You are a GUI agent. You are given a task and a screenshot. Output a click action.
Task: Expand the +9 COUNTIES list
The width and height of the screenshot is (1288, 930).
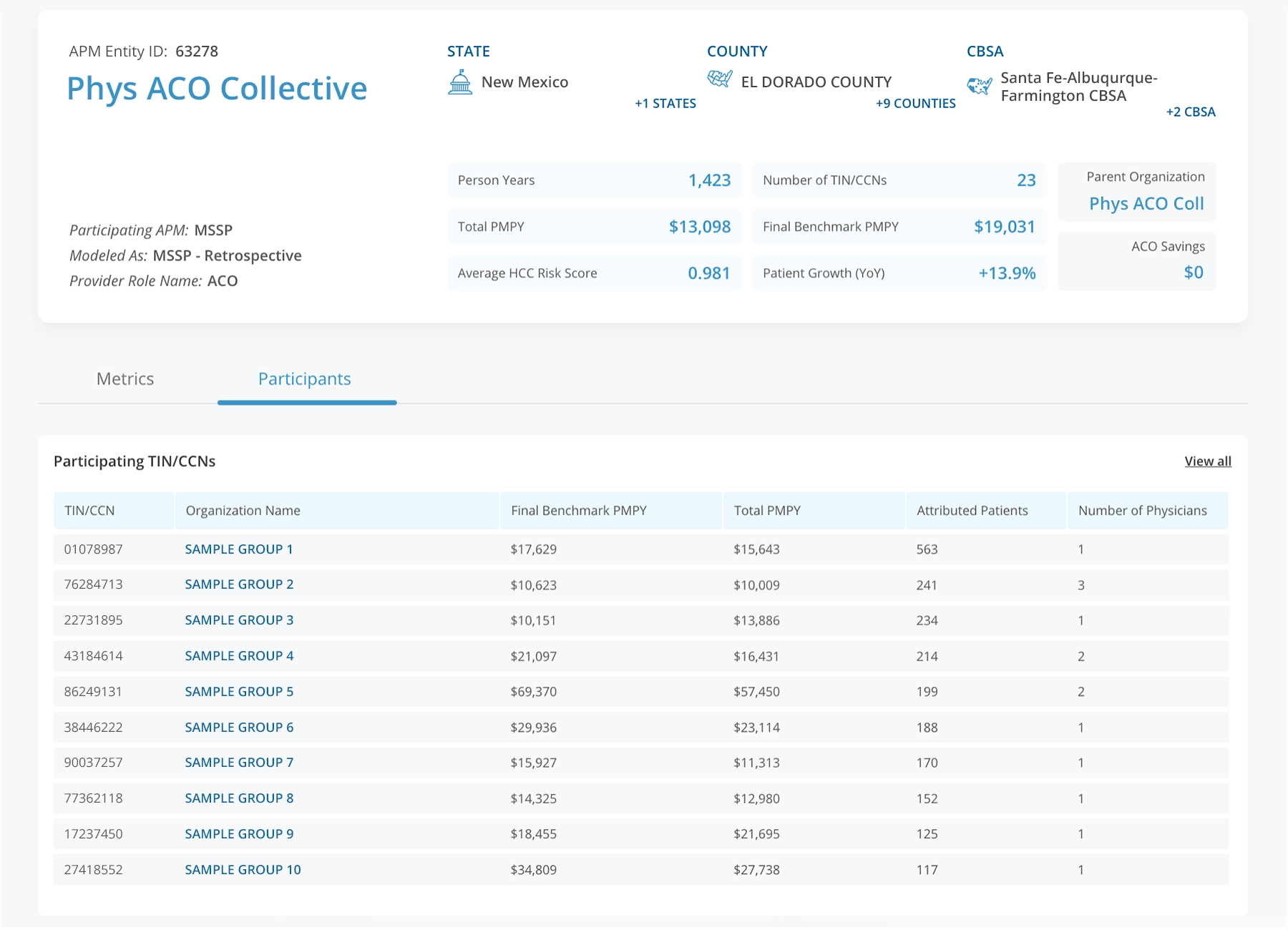click(x=916, y=103)
